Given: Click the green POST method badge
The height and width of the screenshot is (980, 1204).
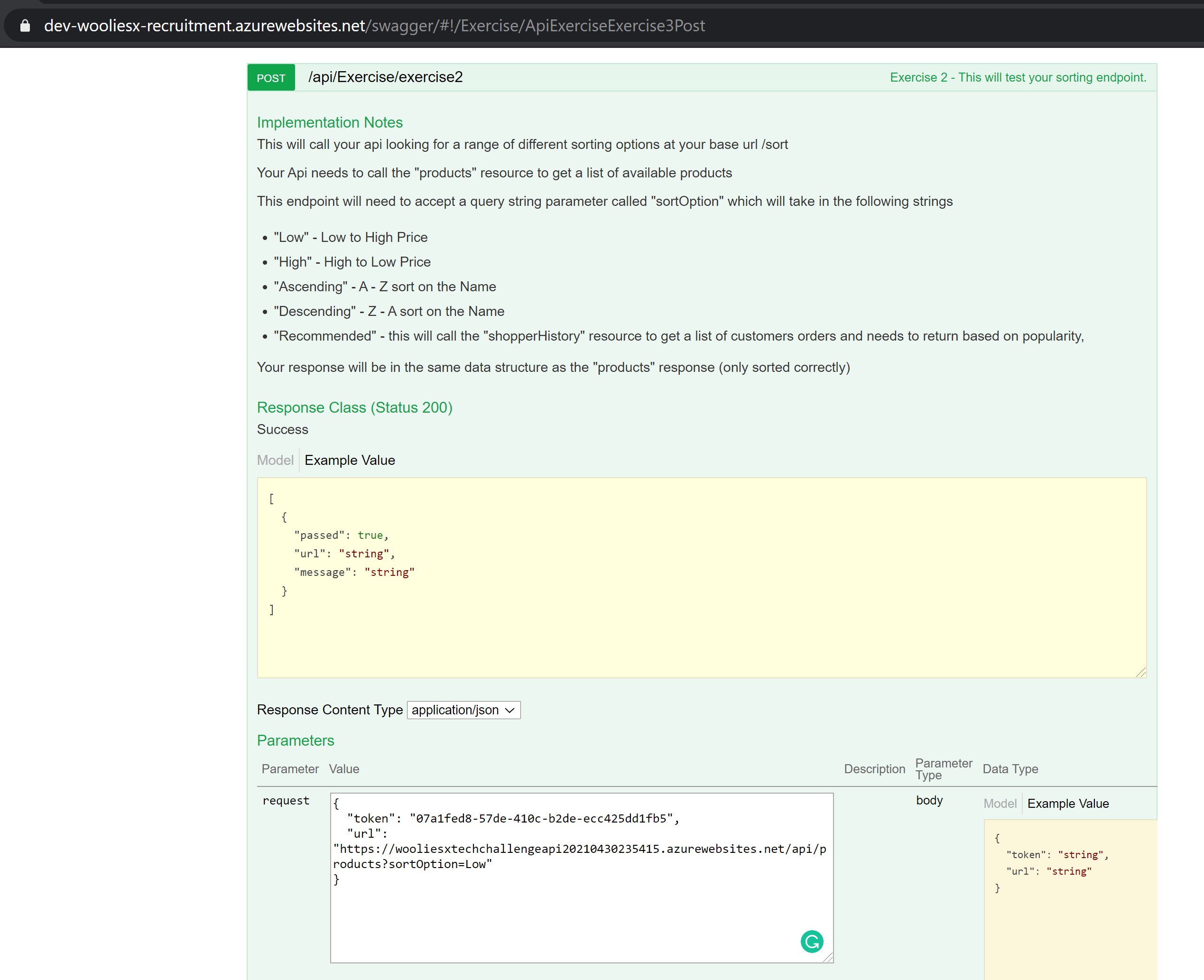Looking at the screenshot, I should point(271,78).
